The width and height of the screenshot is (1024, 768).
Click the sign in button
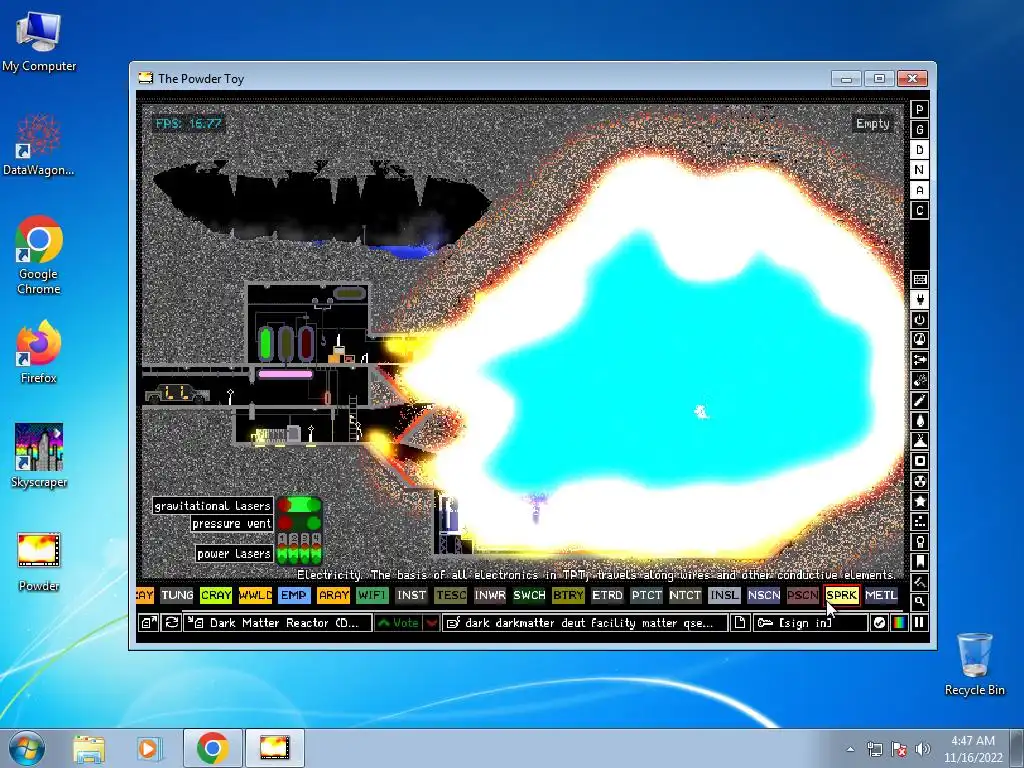click(x=810, y=623)
